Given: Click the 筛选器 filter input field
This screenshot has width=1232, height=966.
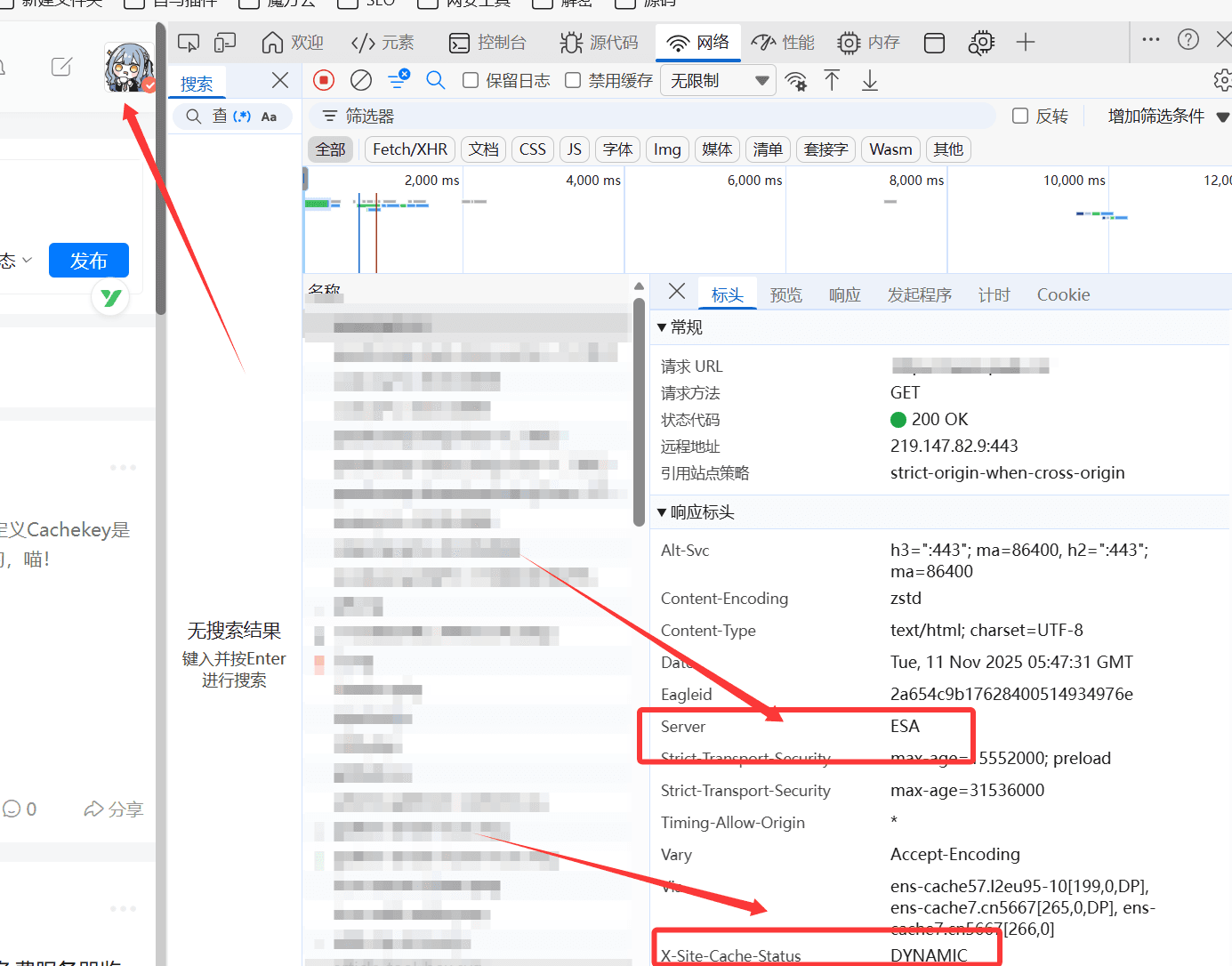Looking at the screenshot, I should [x=658, y=117].
